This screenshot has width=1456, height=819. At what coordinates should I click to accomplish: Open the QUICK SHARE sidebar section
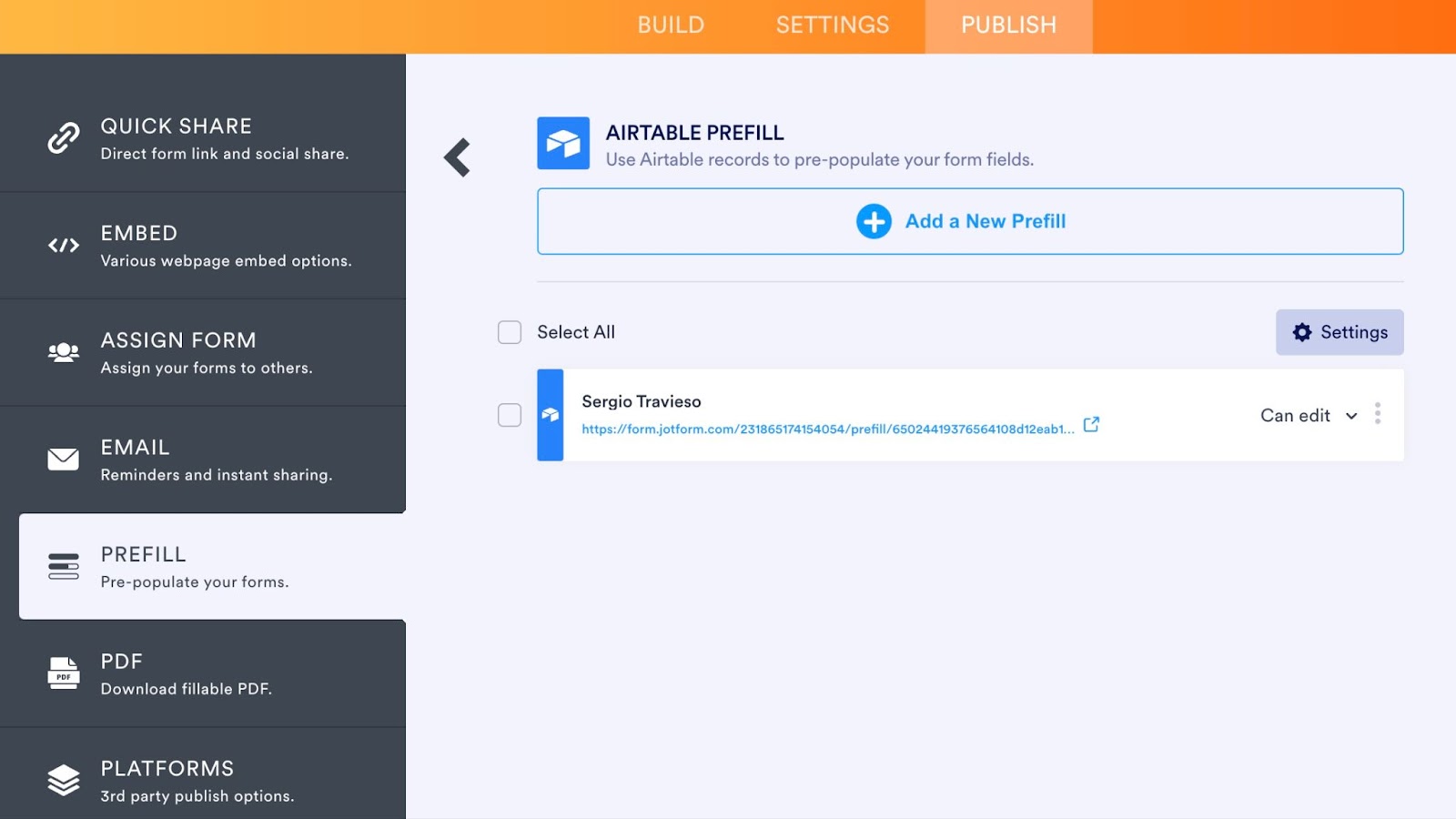(x=203, y=138)
